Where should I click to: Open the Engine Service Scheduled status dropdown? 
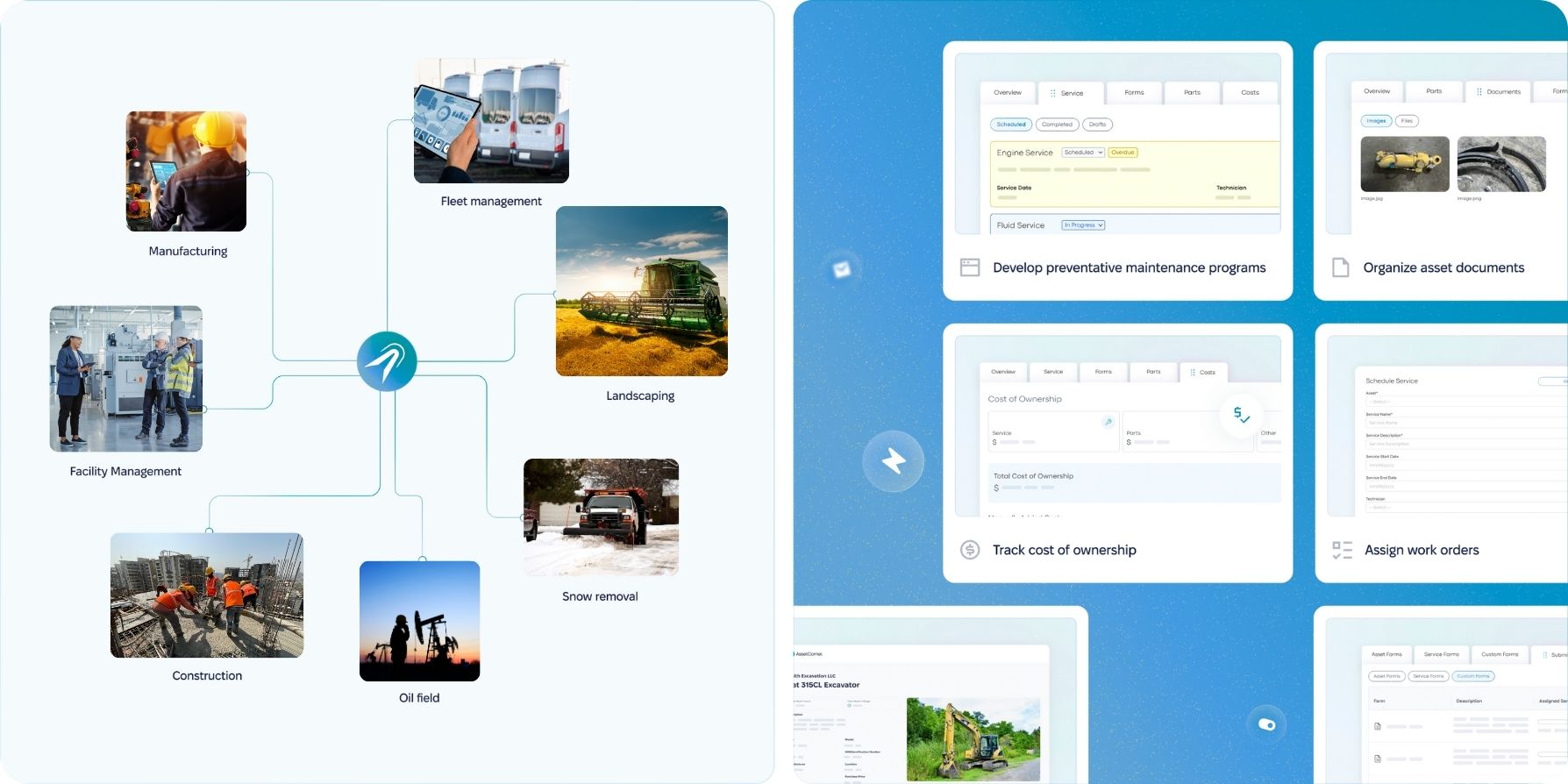click(x=1083, y=153)
